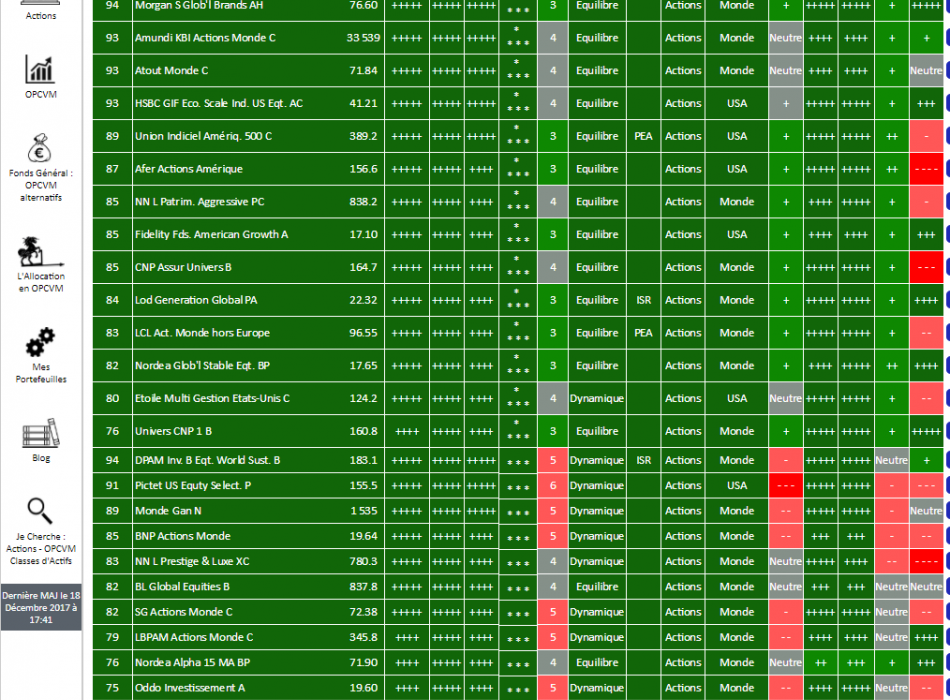Image resolution: width=950 pixels, height=700 pixels.
Task: Open BL Global Equities B
Action: (182, 587)
